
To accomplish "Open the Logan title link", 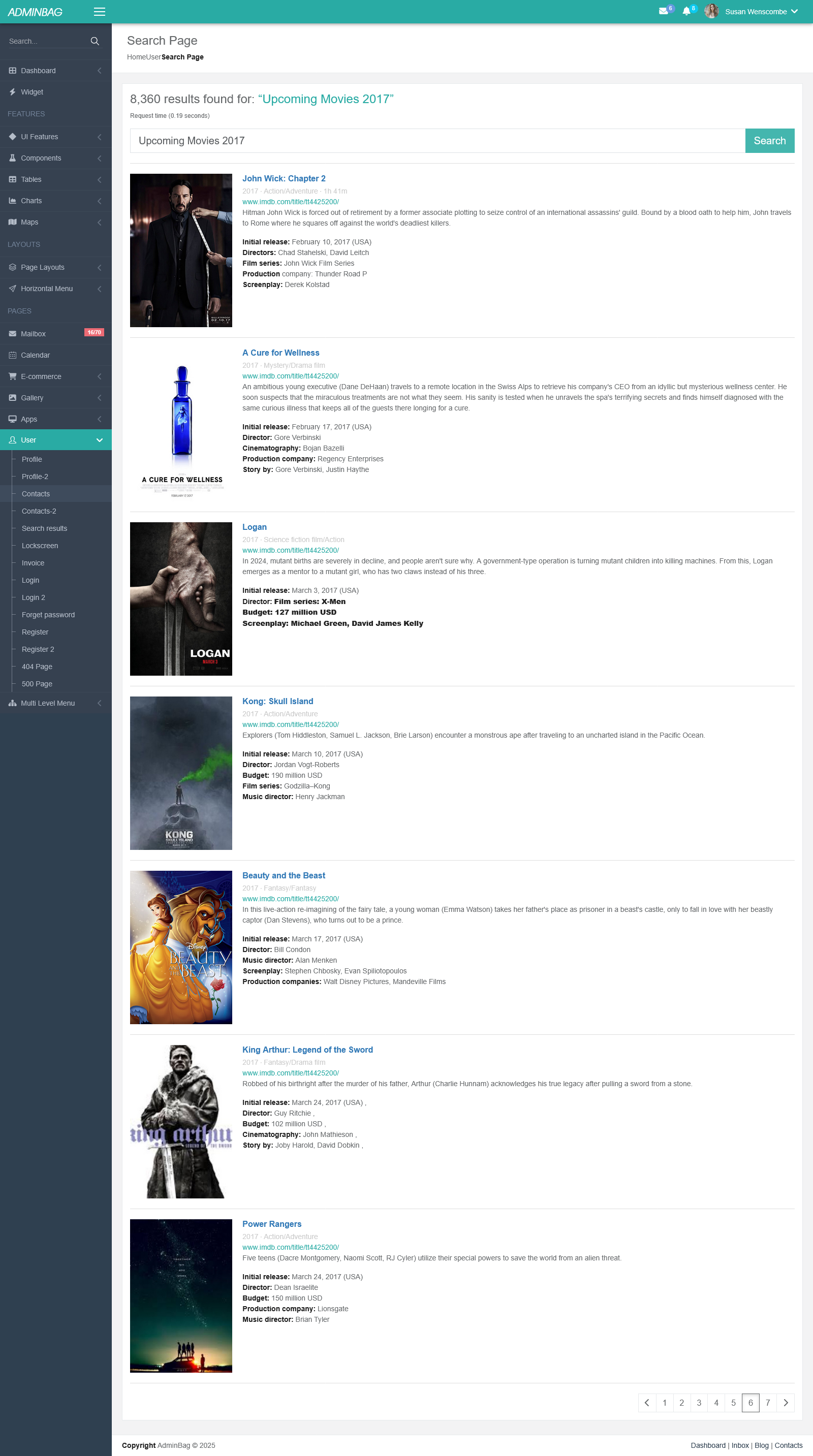I will [x=255, y=527].
